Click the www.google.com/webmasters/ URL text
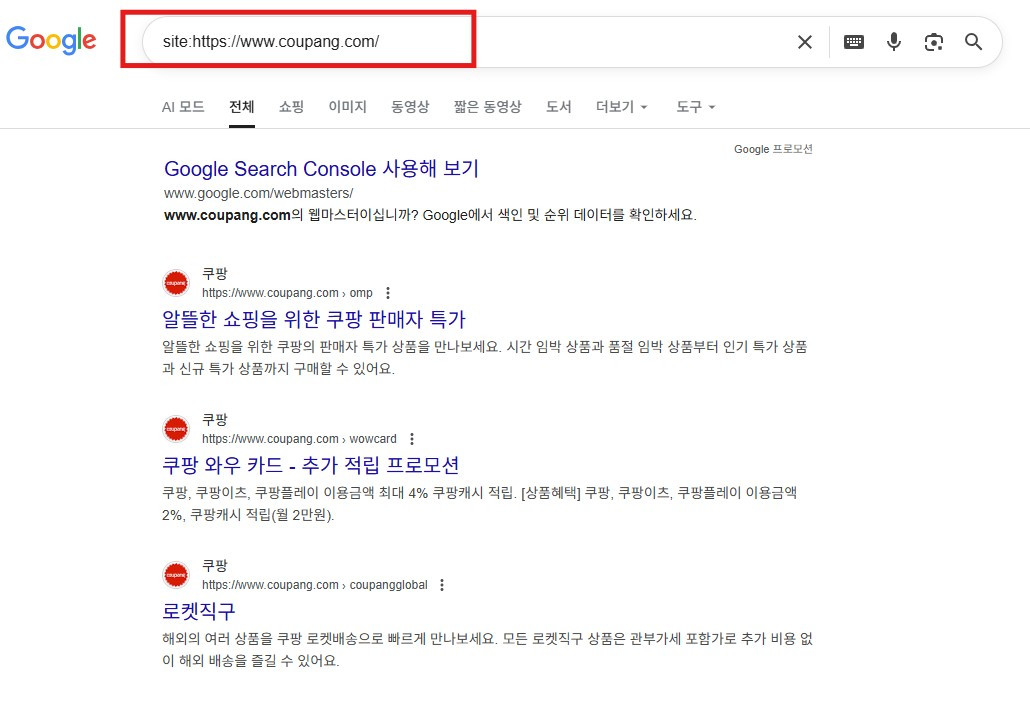 (258, 193)
